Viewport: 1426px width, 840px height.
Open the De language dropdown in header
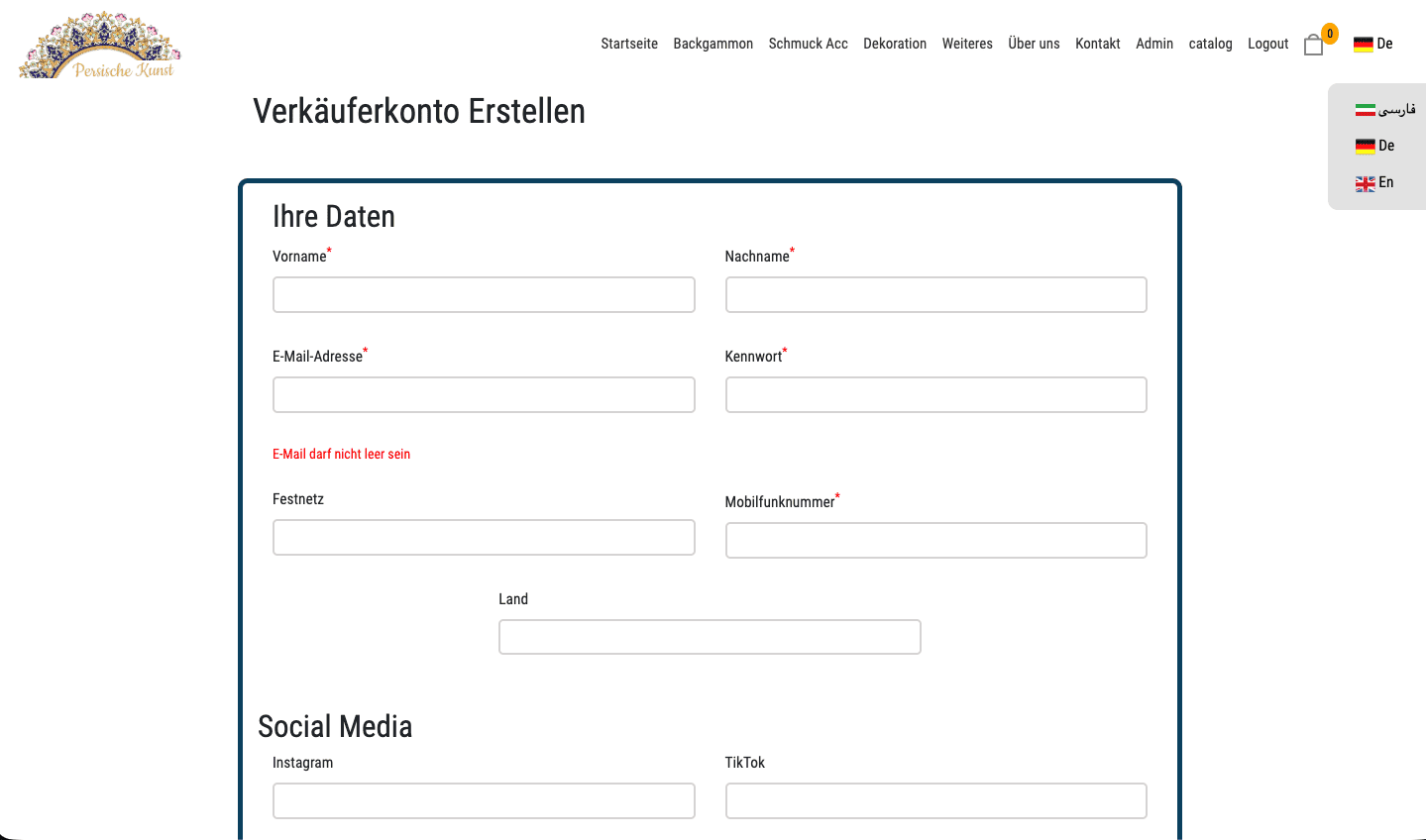(x=1373, y=44)
